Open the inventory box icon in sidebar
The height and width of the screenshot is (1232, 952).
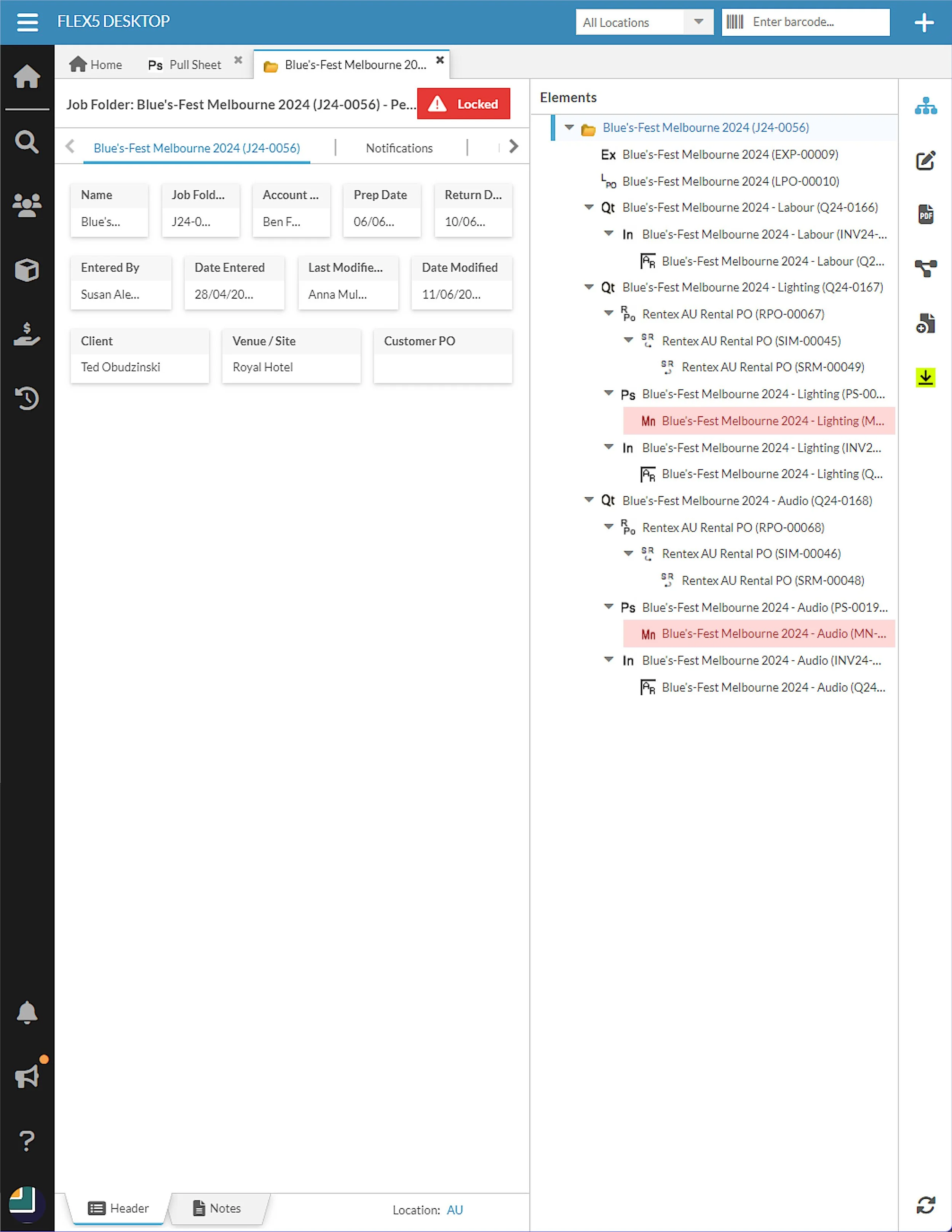click(x=27, y=270)
